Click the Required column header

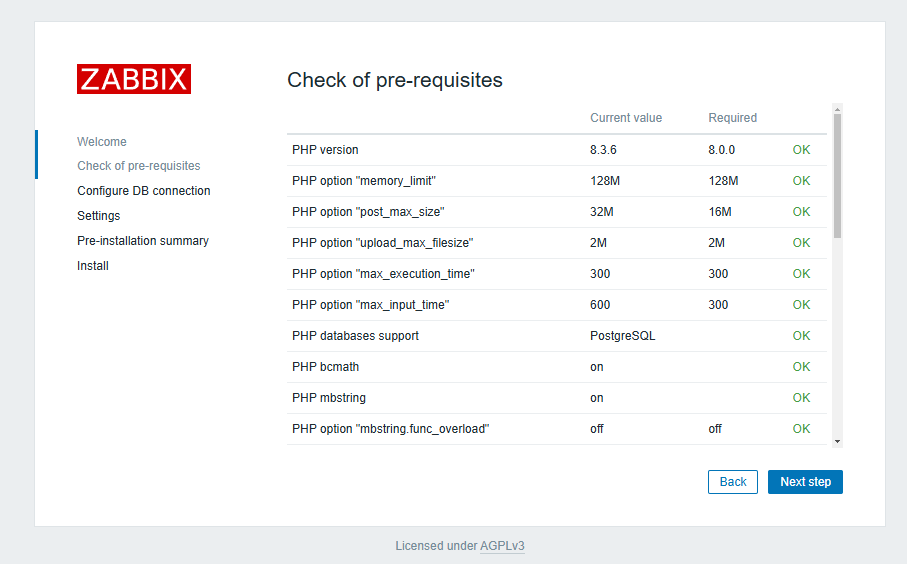[x=732, y=118]
